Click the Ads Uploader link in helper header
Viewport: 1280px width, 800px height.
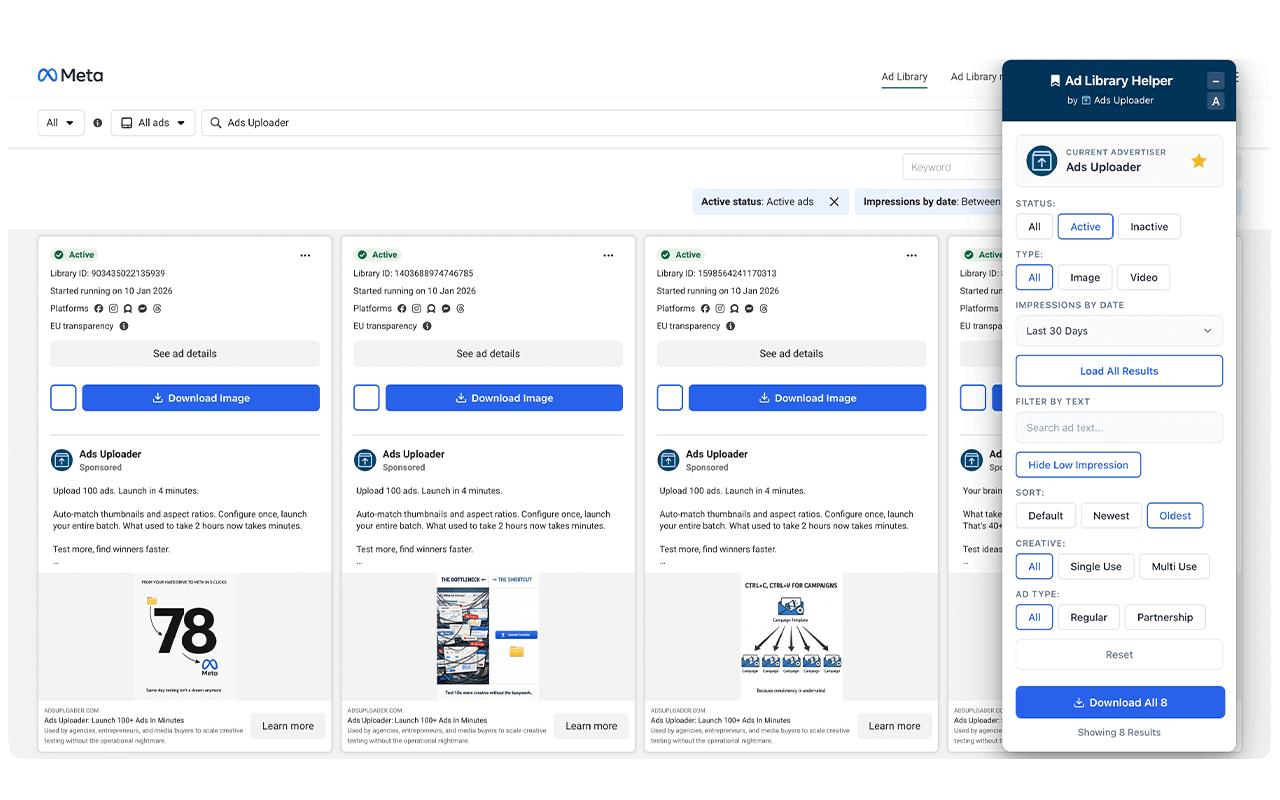[1117, 101]
